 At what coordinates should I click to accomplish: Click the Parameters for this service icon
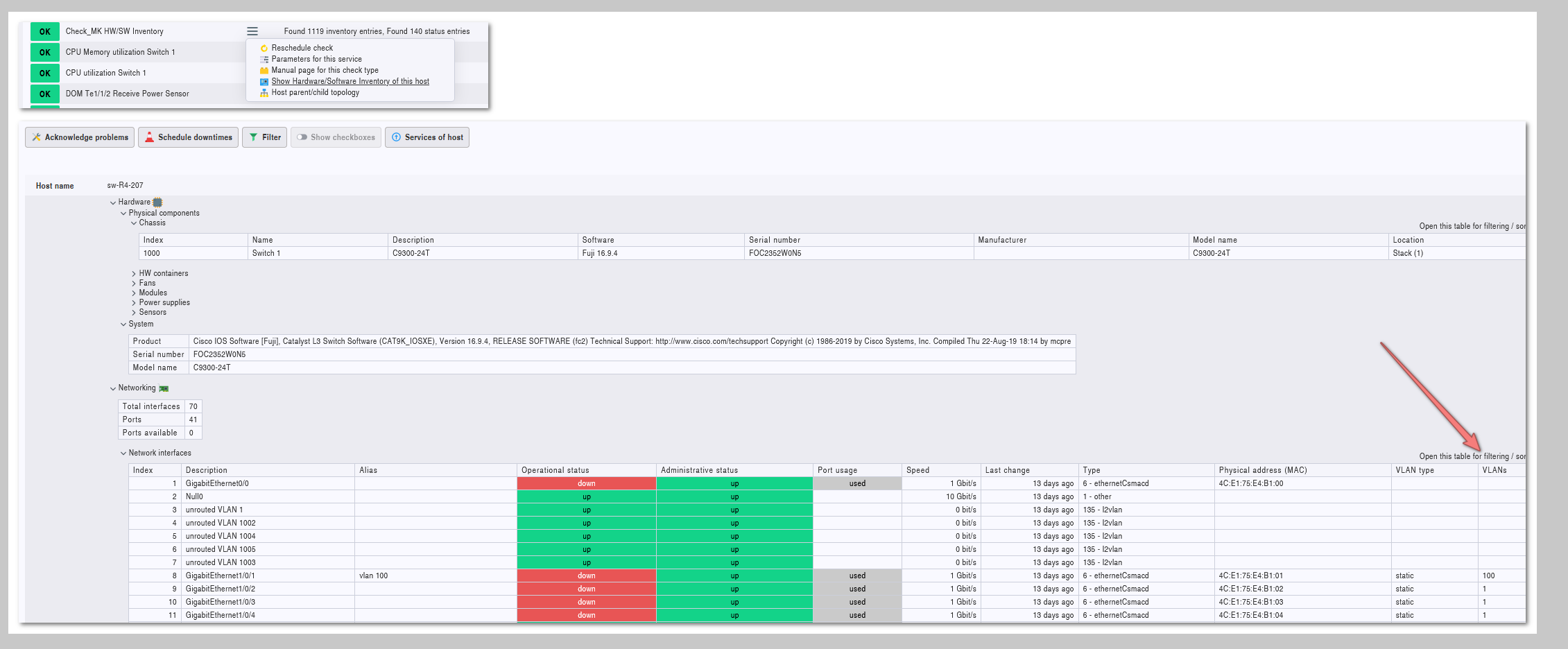(x=264, y=60)
